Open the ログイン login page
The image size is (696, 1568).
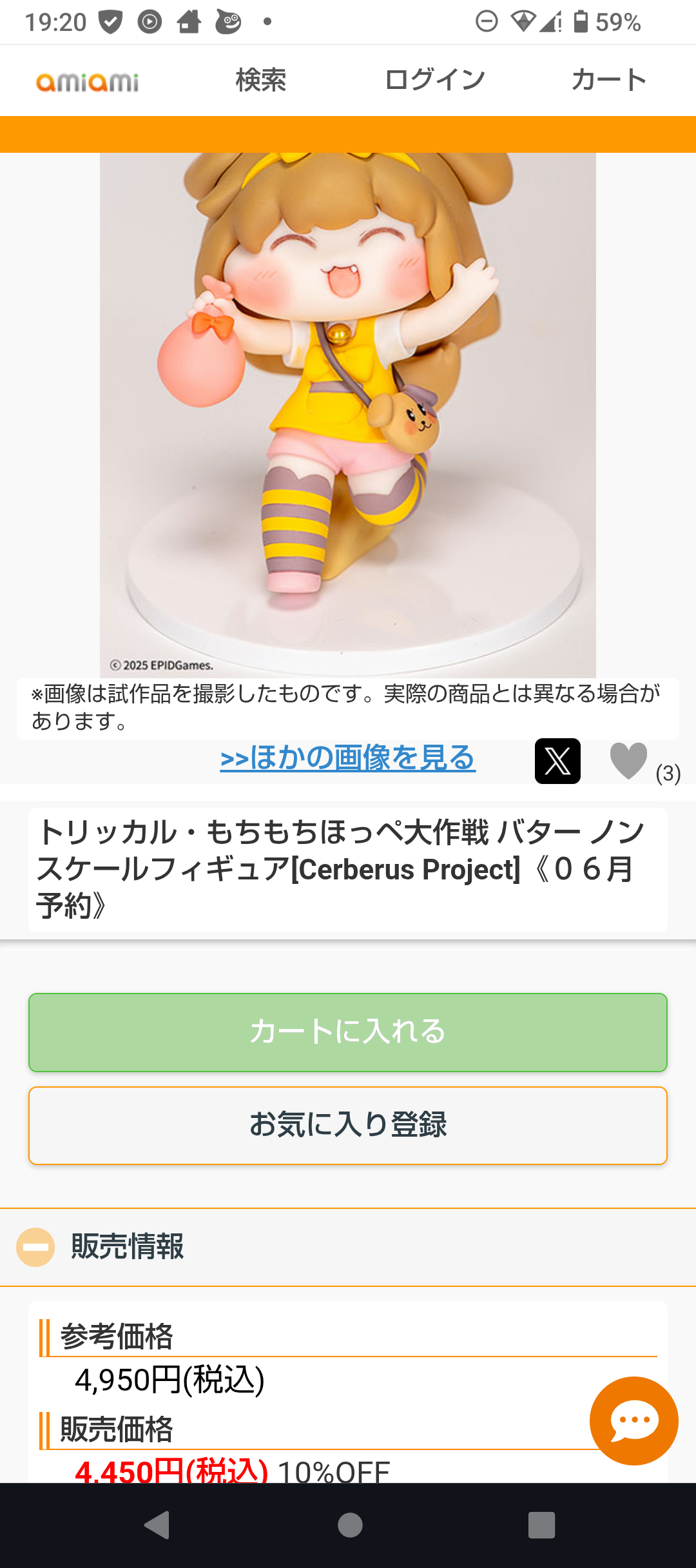pyautogui.click(x=435, y=81)
